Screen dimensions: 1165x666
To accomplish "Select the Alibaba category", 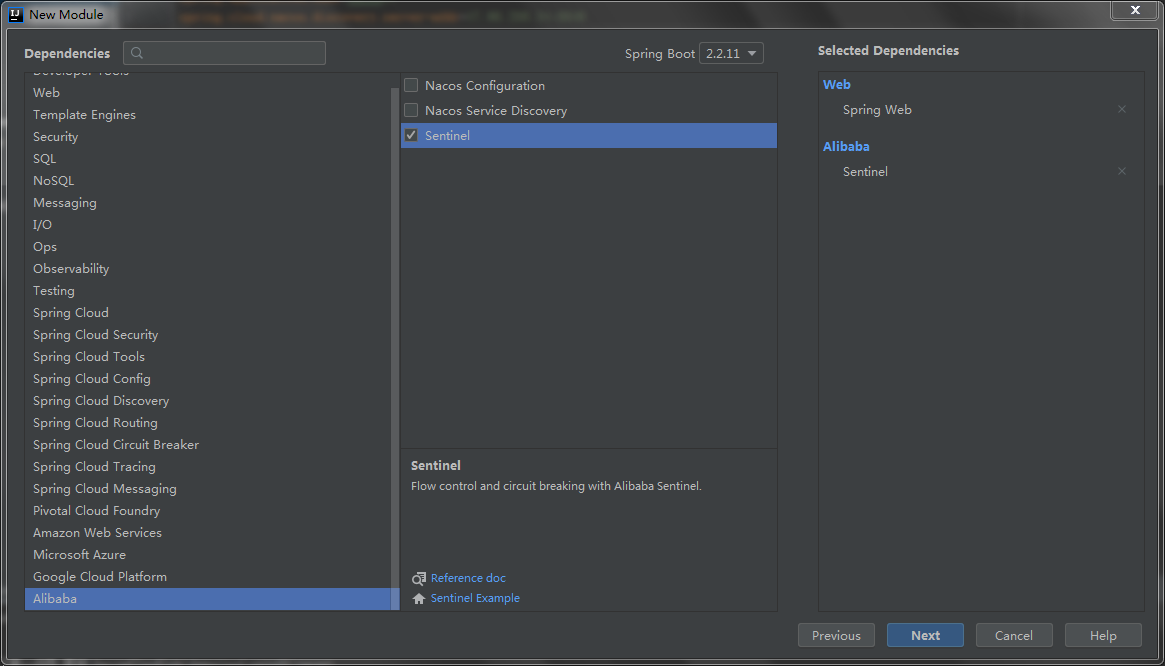I will [x=212, y=599].
